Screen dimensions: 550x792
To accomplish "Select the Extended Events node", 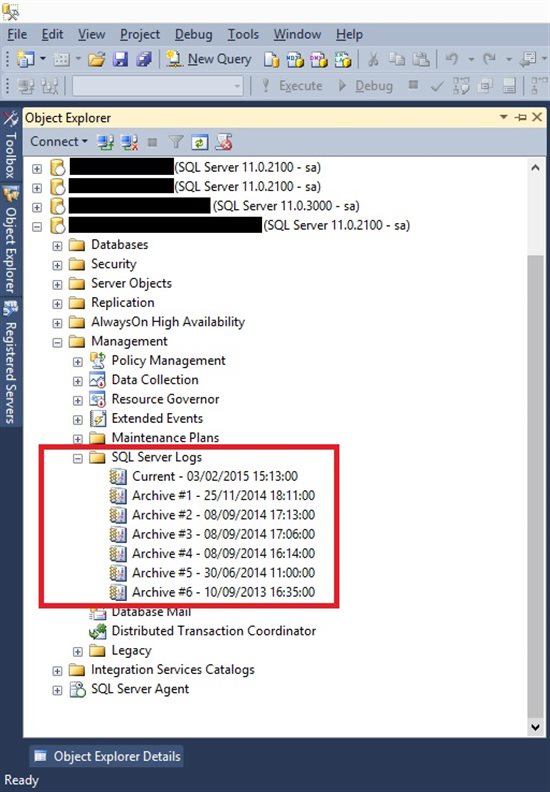I will point(157,418).
